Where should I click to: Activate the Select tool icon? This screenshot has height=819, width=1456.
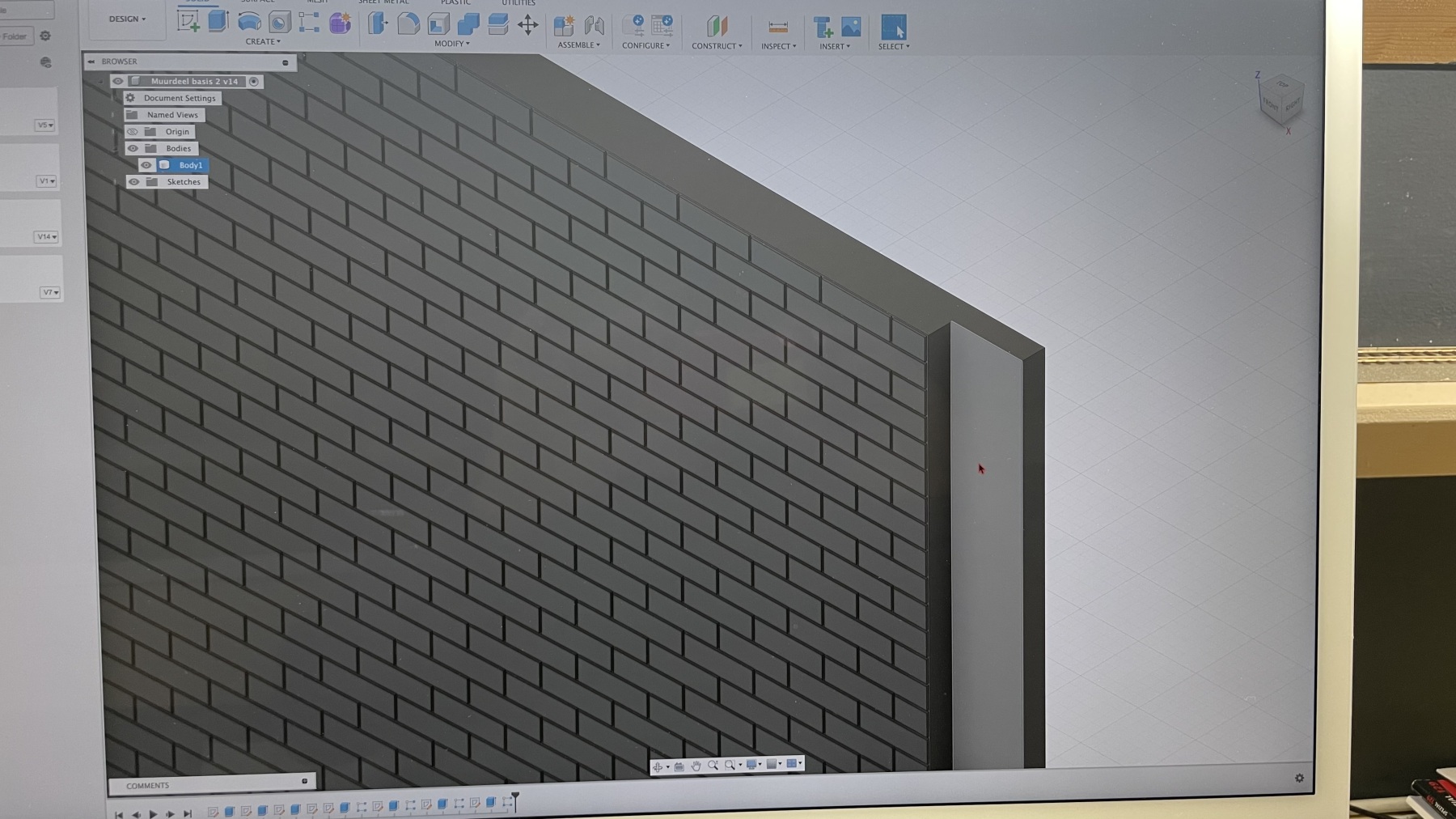click(894, 28)
